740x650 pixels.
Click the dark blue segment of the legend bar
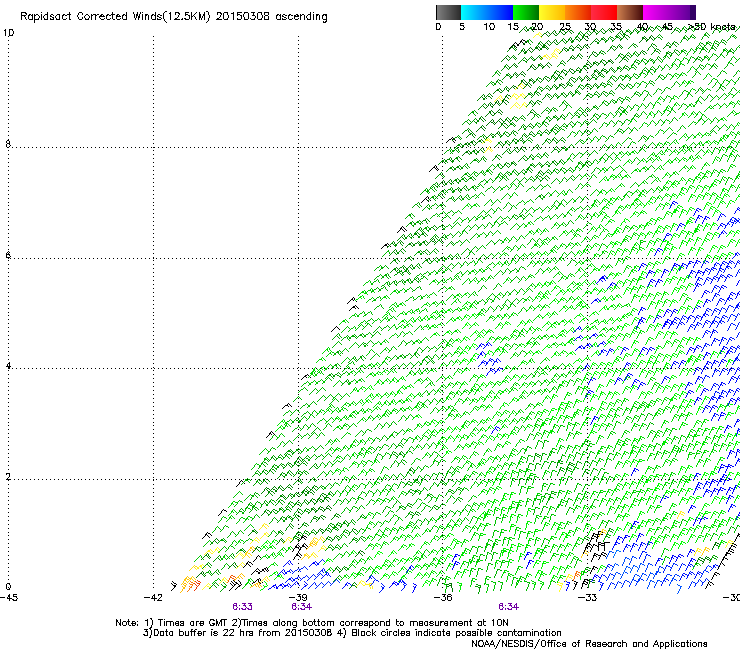500,12
